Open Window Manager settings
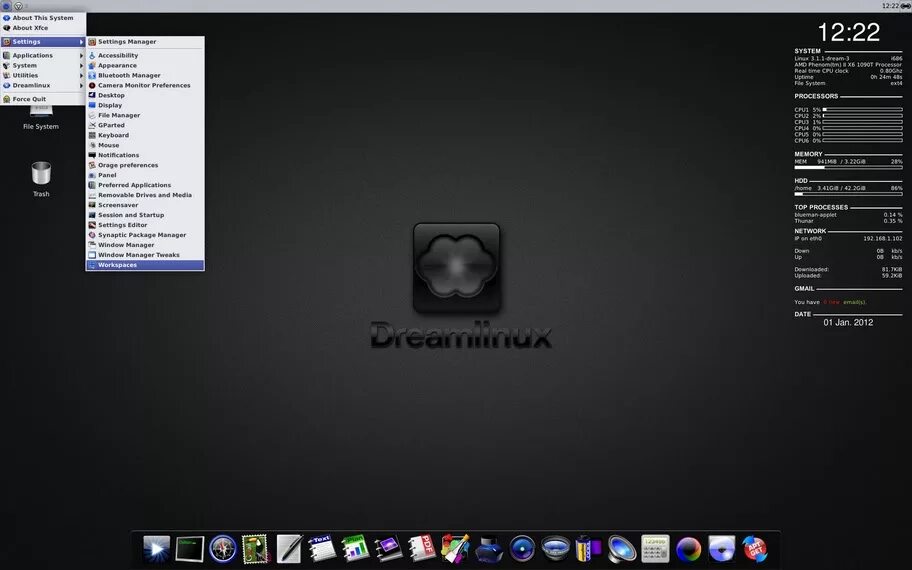Screen dimensions: 912x570 [145, 245]
